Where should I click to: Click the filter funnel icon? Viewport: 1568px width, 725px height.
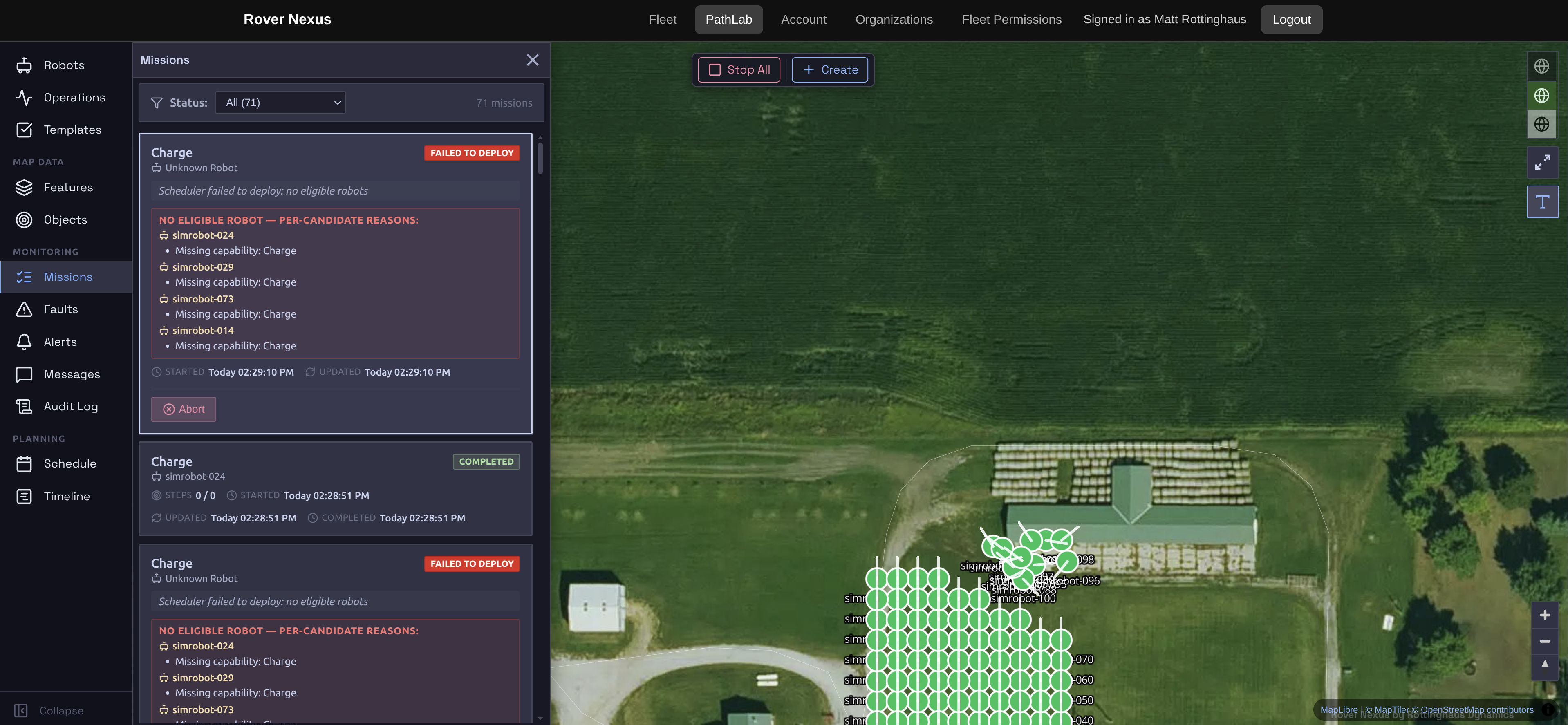(x=157, y=103)
